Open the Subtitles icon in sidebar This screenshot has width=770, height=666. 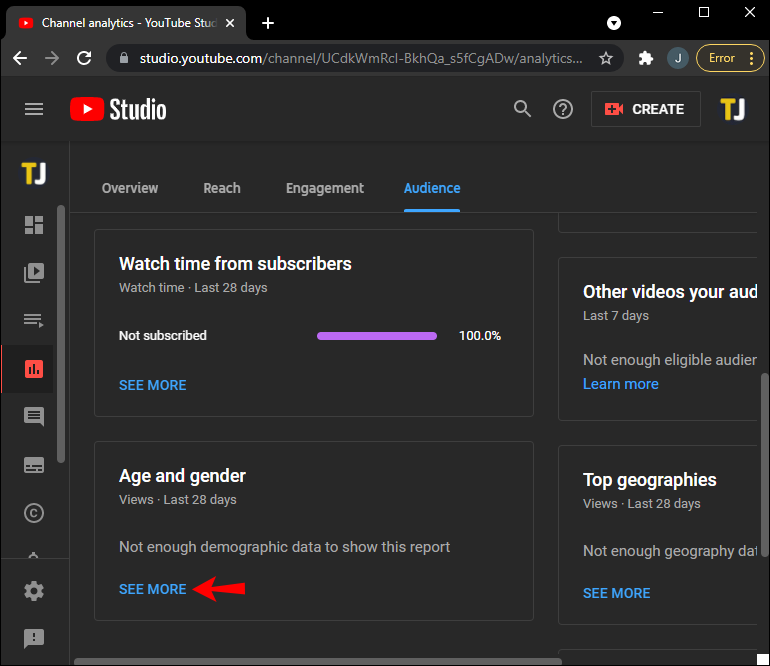pyautogui.click(x=34, y=465)
